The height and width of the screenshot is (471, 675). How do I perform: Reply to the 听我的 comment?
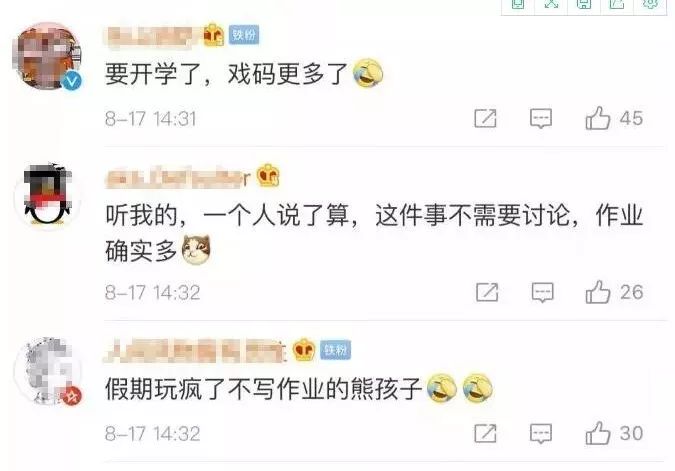coord(542,292)
